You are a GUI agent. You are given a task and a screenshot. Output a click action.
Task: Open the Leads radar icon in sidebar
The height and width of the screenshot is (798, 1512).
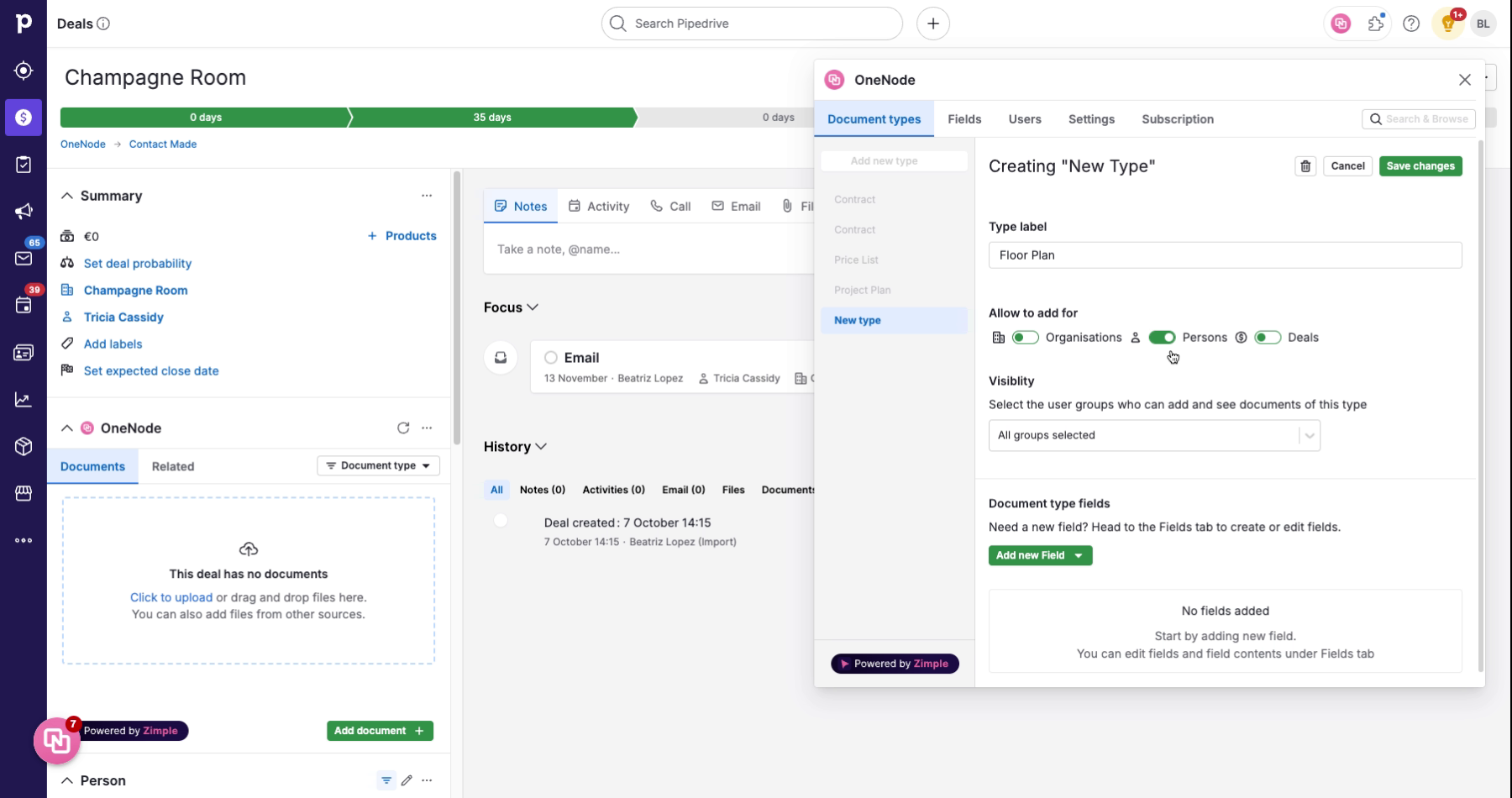click(x=24, y=71)
